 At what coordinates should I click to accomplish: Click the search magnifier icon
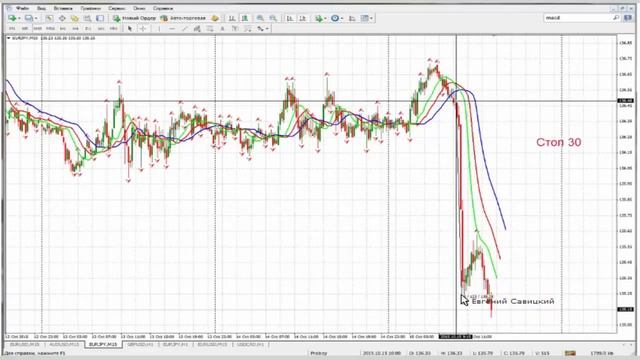(616, 18)
